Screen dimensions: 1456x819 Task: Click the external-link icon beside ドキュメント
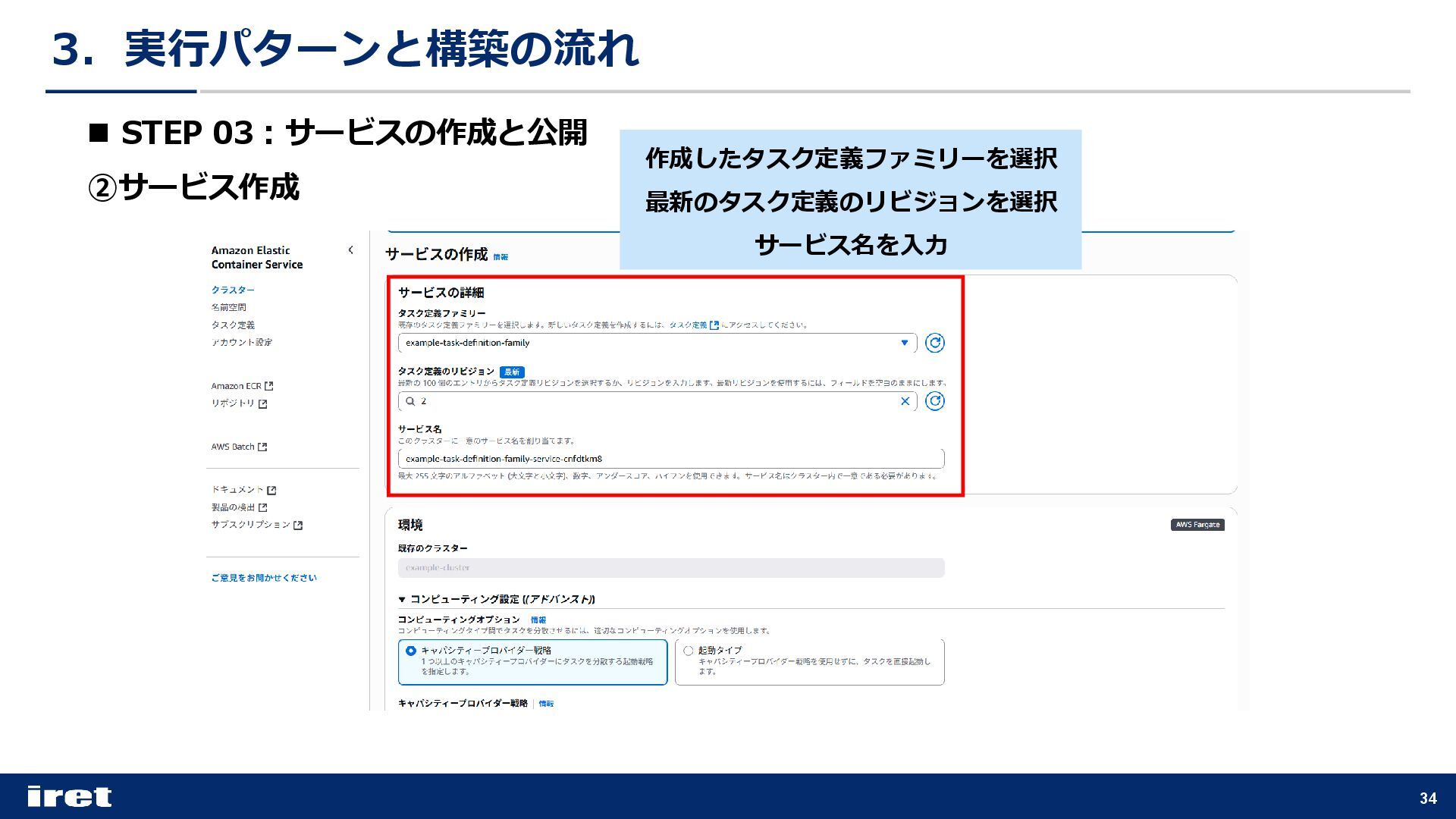pyautogui.click(x=271, y=491)
